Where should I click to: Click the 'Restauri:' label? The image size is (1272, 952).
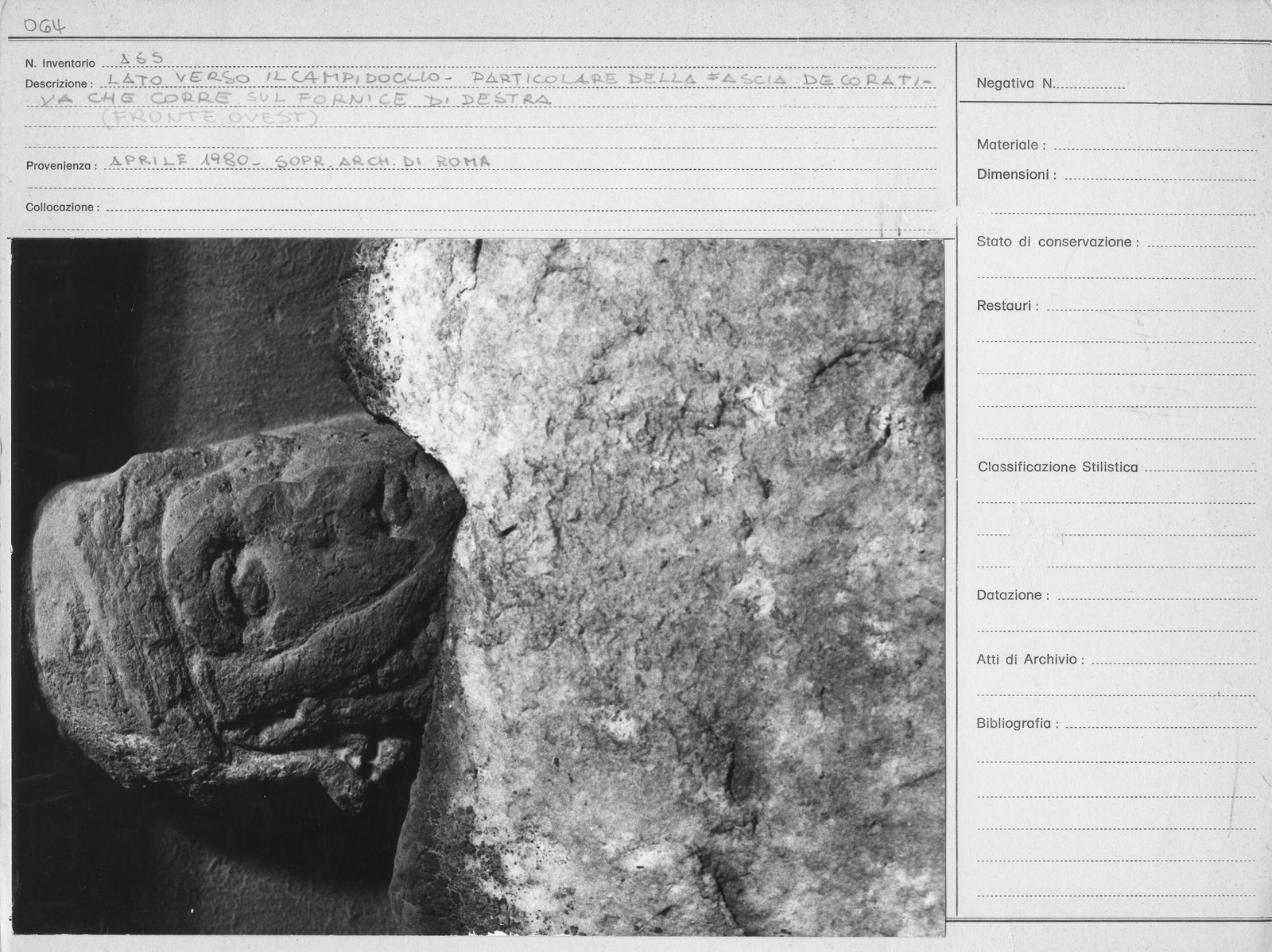tap(1007, 306)
